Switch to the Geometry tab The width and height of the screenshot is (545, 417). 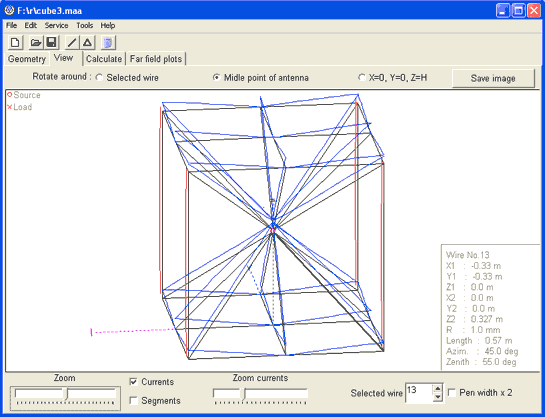click(x=27, y=59)
